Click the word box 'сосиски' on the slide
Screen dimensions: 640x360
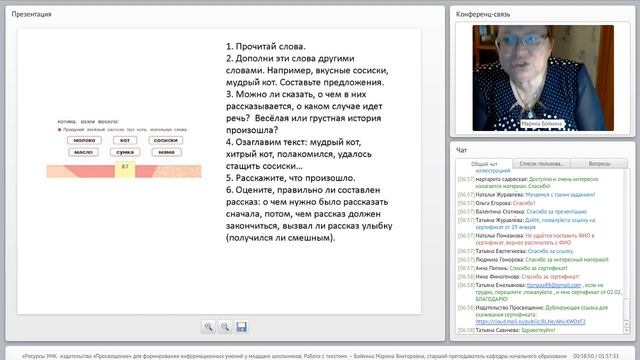click(165, 140)
